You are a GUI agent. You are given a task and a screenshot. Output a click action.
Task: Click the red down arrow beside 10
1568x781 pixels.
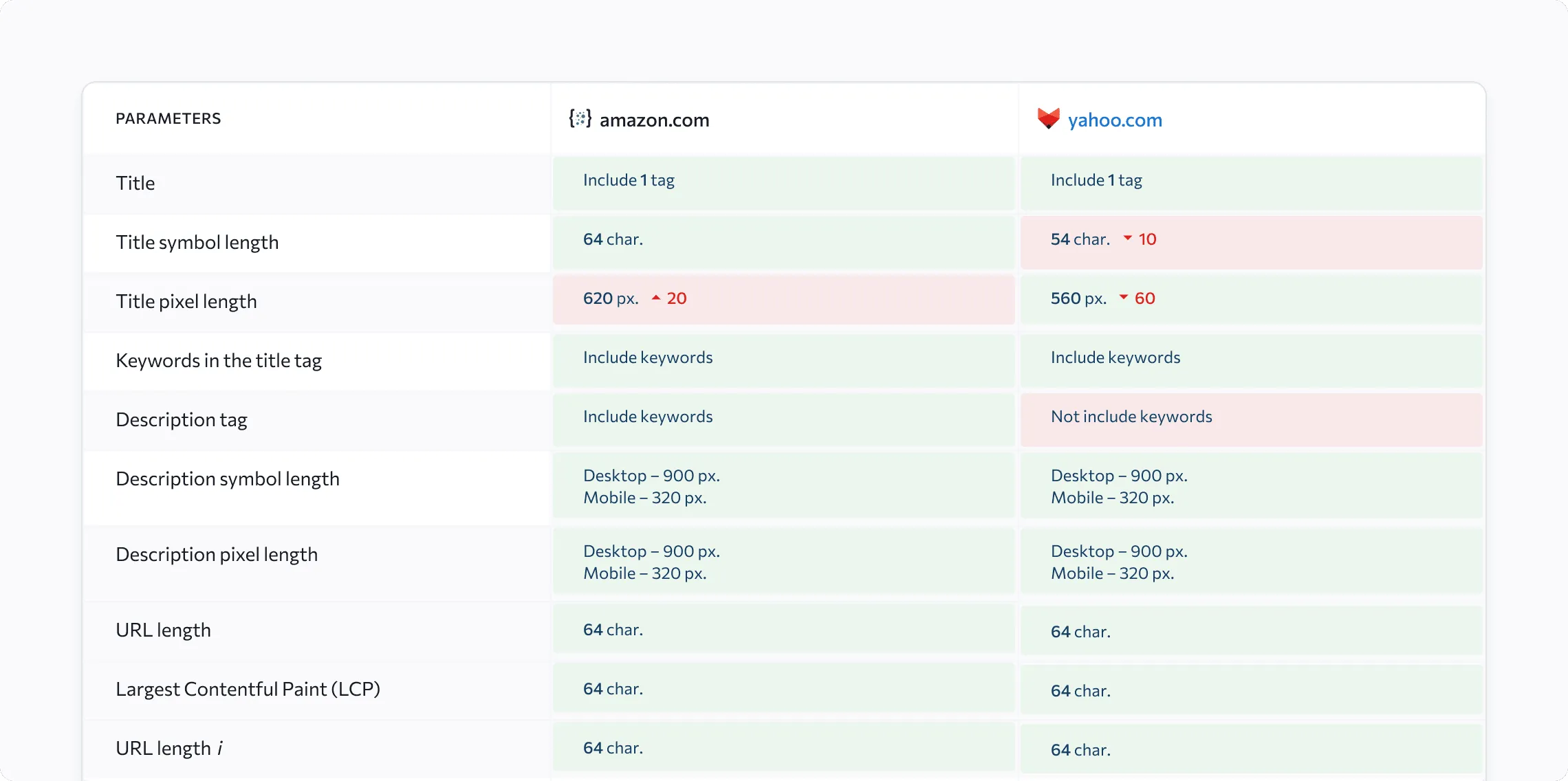(1128, 238)
